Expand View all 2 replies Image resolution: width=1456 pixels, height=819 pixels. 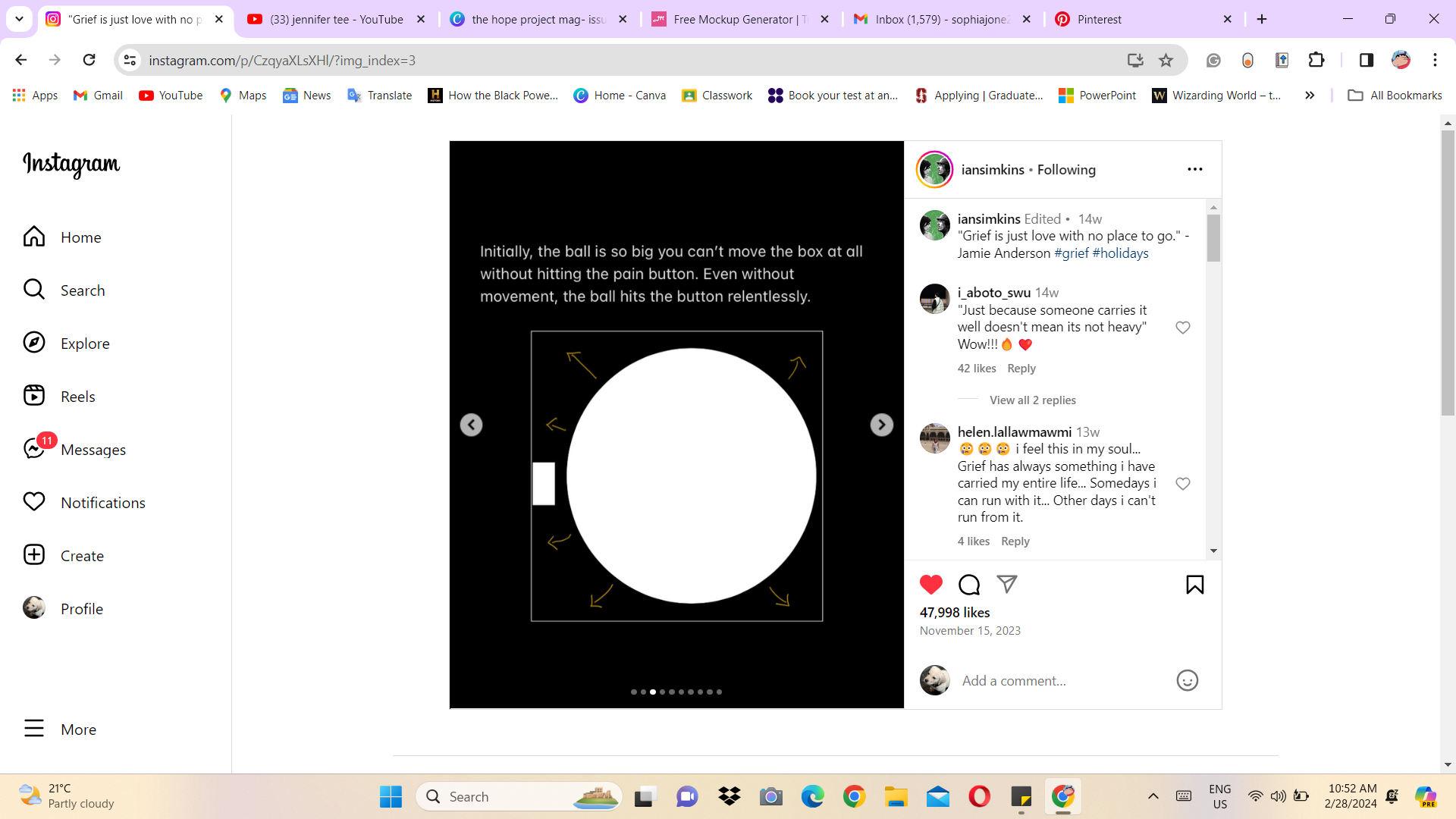(1032, 400)
